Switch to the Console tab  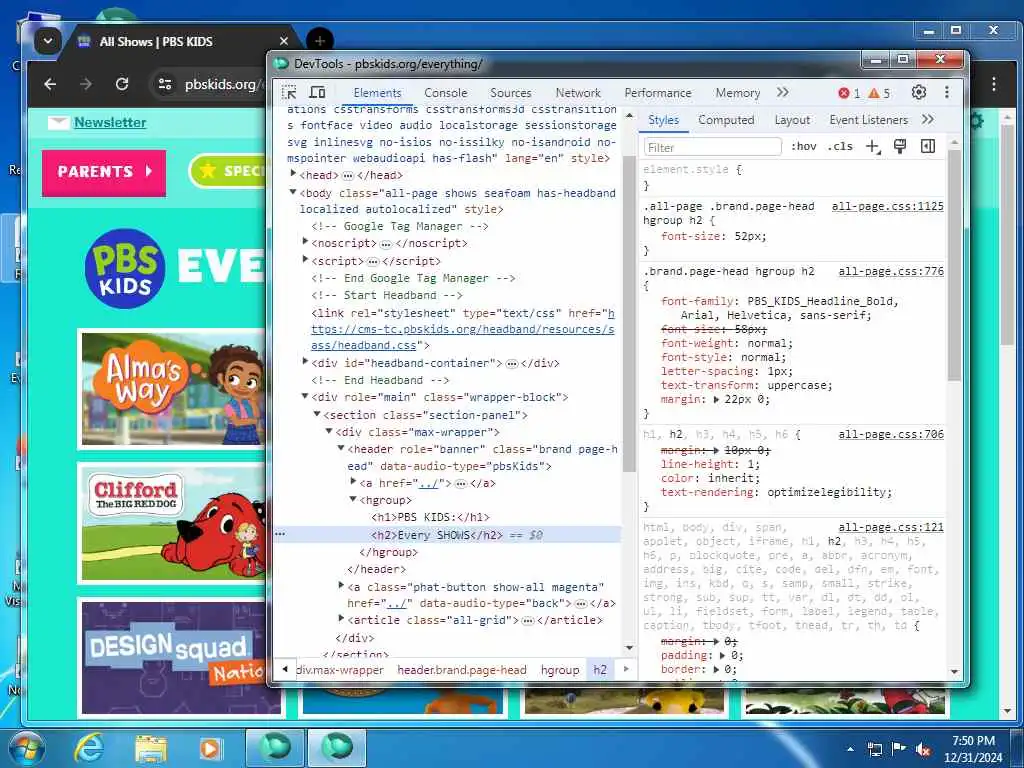[x=445, y=93]
